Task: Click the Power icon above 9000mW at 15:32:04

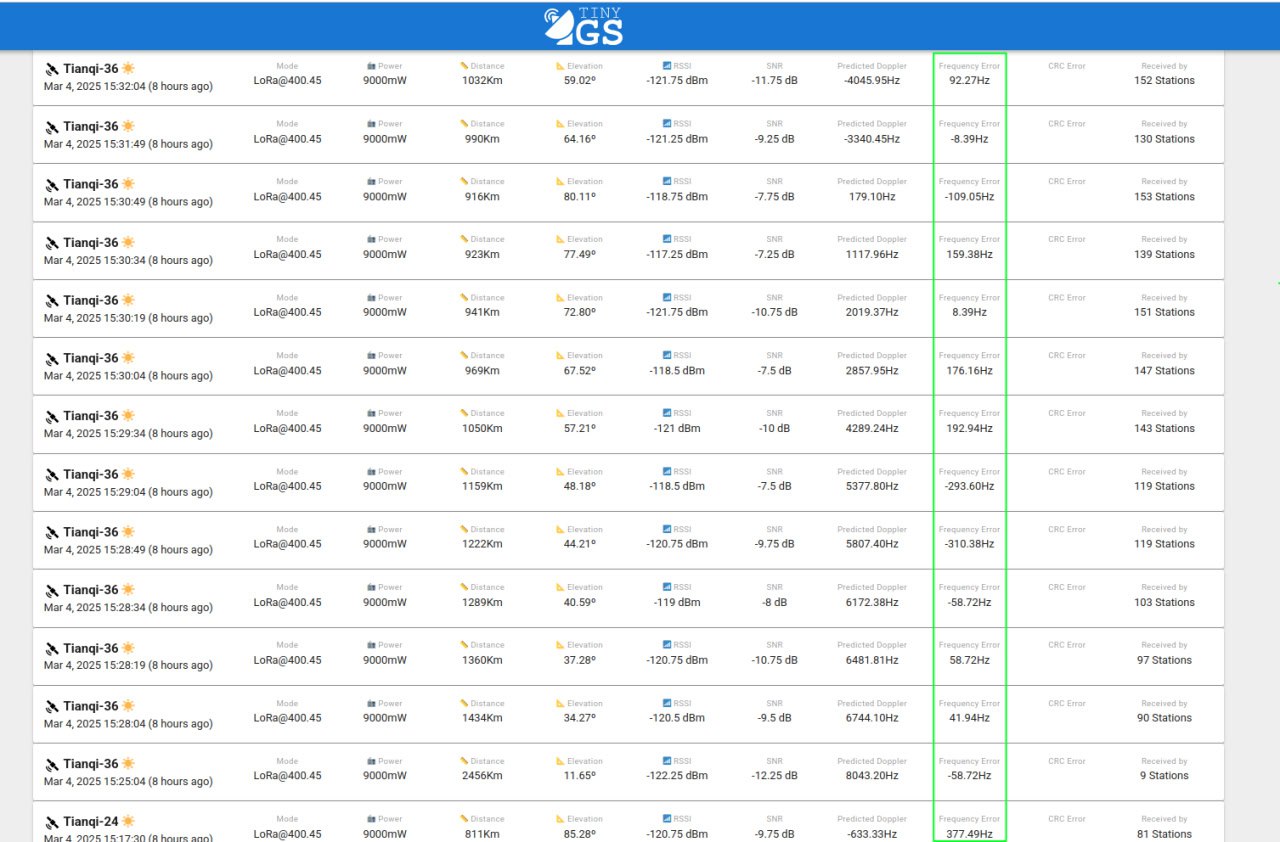Action: pyautogui.click(x=372, y=66)
